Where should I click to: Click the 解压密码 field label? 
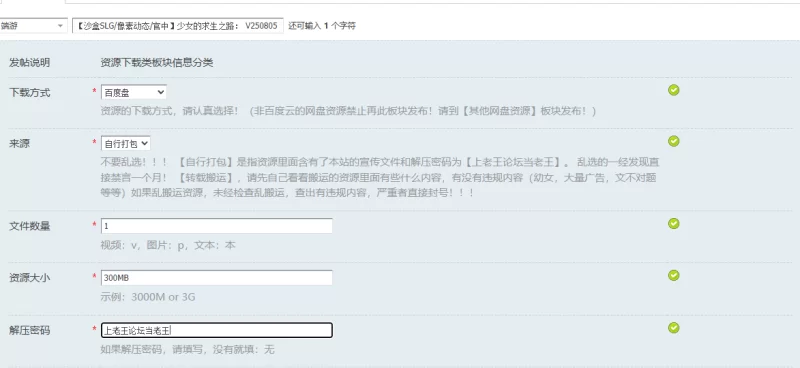click(30, 330)
